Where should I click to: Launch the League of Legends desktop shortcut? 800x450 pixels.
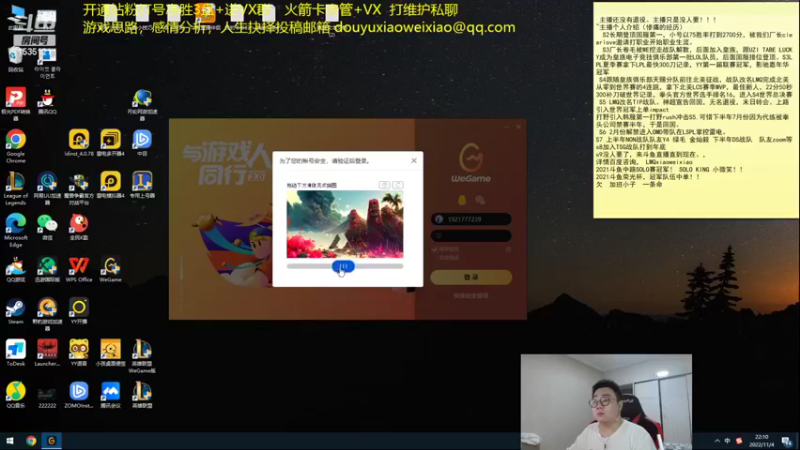(x=16, y=188)
